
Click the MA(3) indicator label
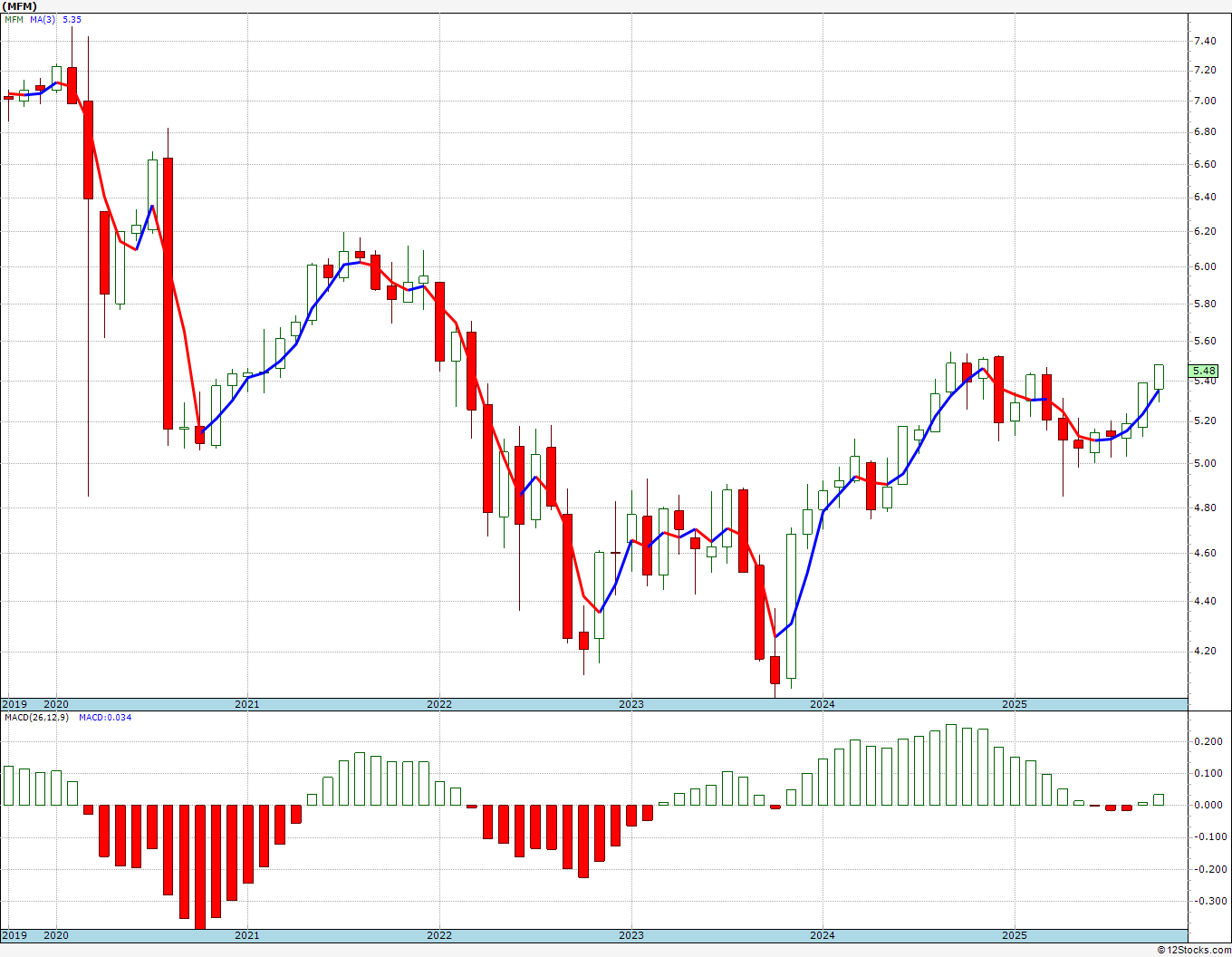(x=42, y=19)
